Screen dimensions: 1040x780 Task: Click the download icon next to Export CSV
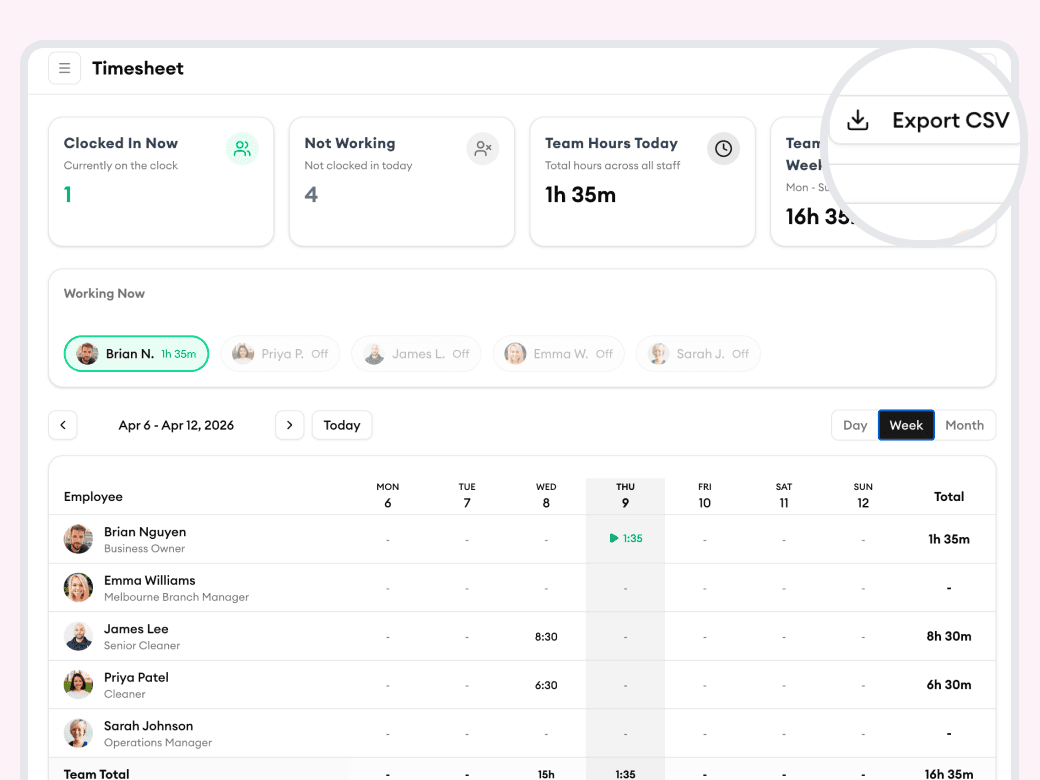pyautogui.click(x=857, y=119)
